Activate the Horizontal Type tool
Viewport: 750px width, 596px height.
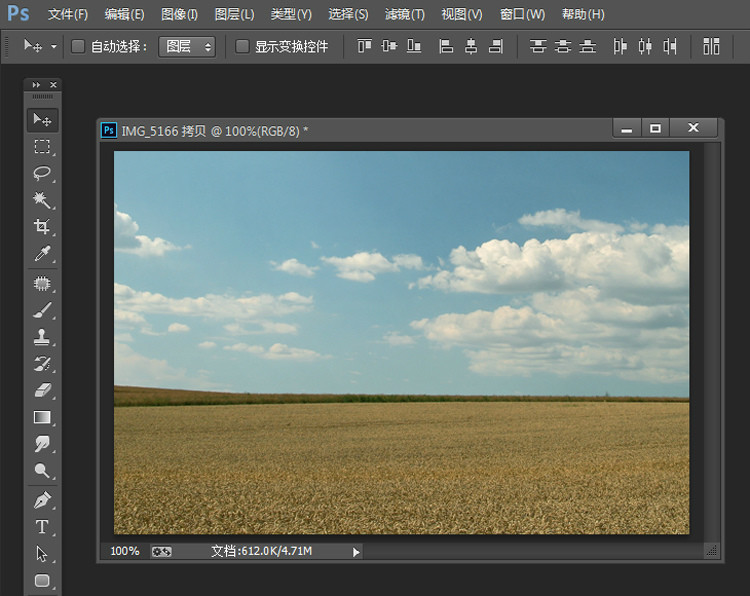pos(42,527)
